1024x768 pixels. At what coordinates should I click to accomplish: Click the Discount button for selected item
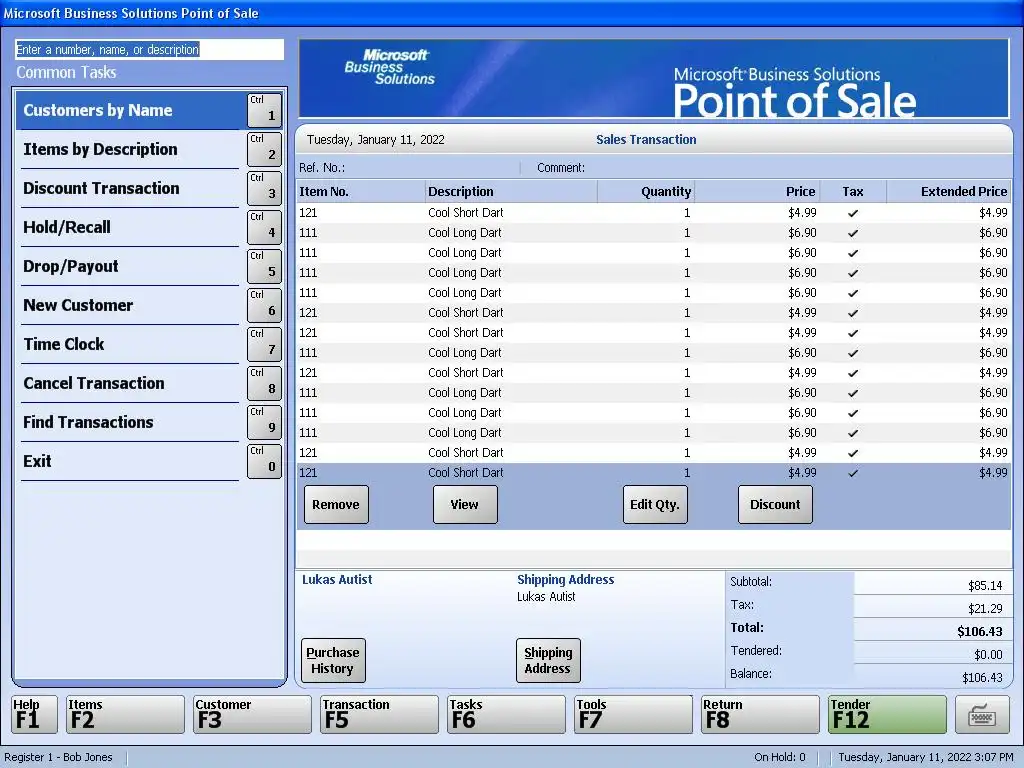(775, 504)
